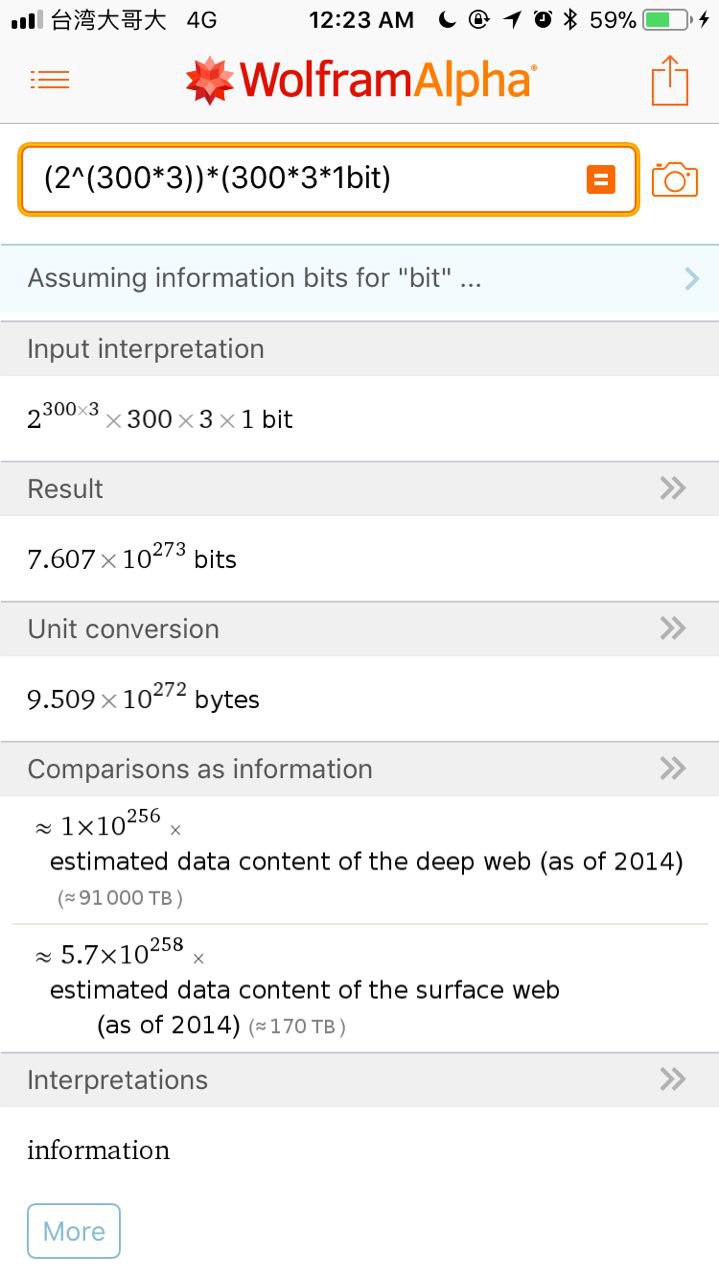Screen dimensions: 719x1280
Task: Expand the Unit conversion pod arrows
Action: coord(673,628)
